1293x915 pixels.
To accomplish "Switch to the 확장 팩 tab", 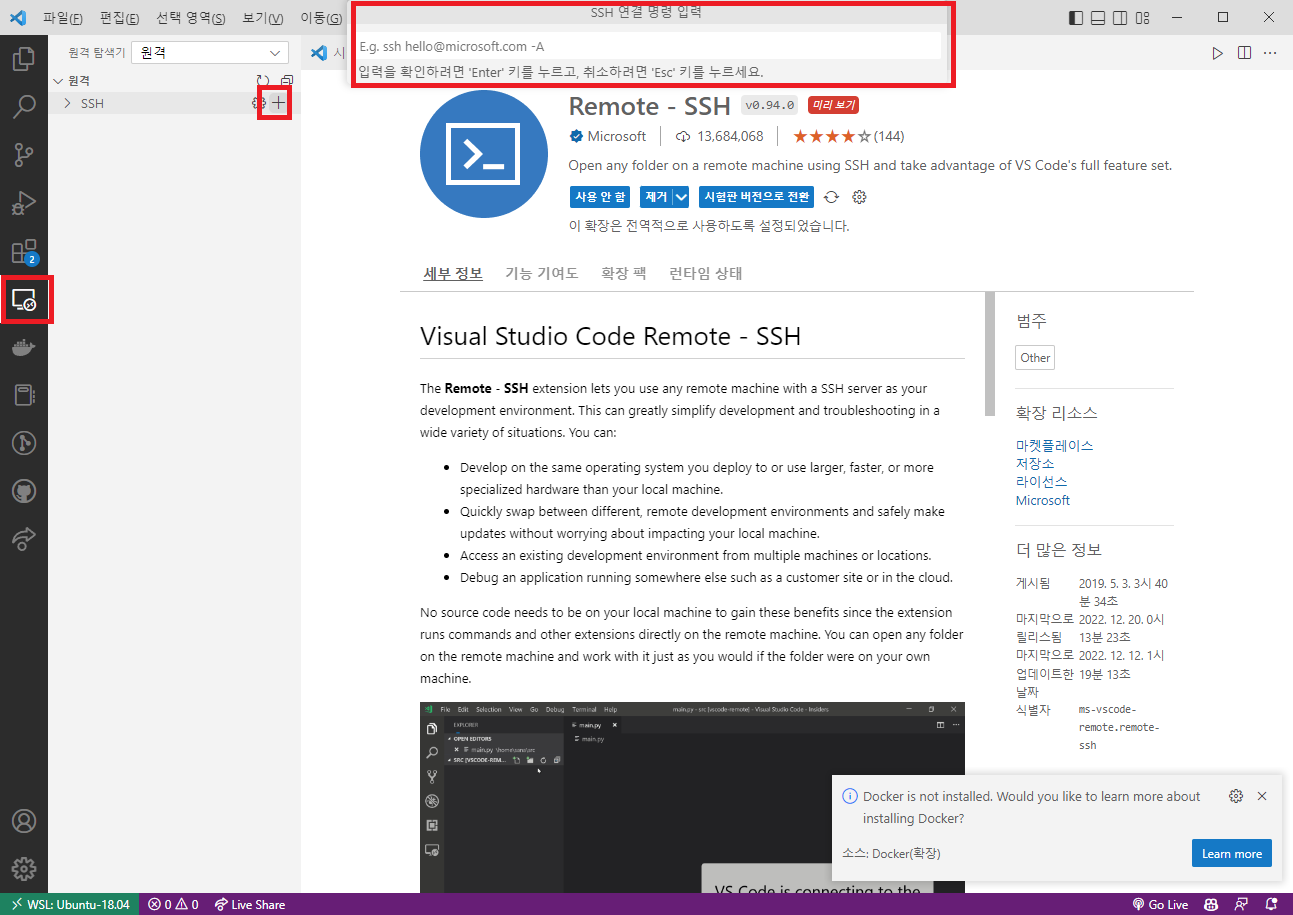I will tap(624, 273).
